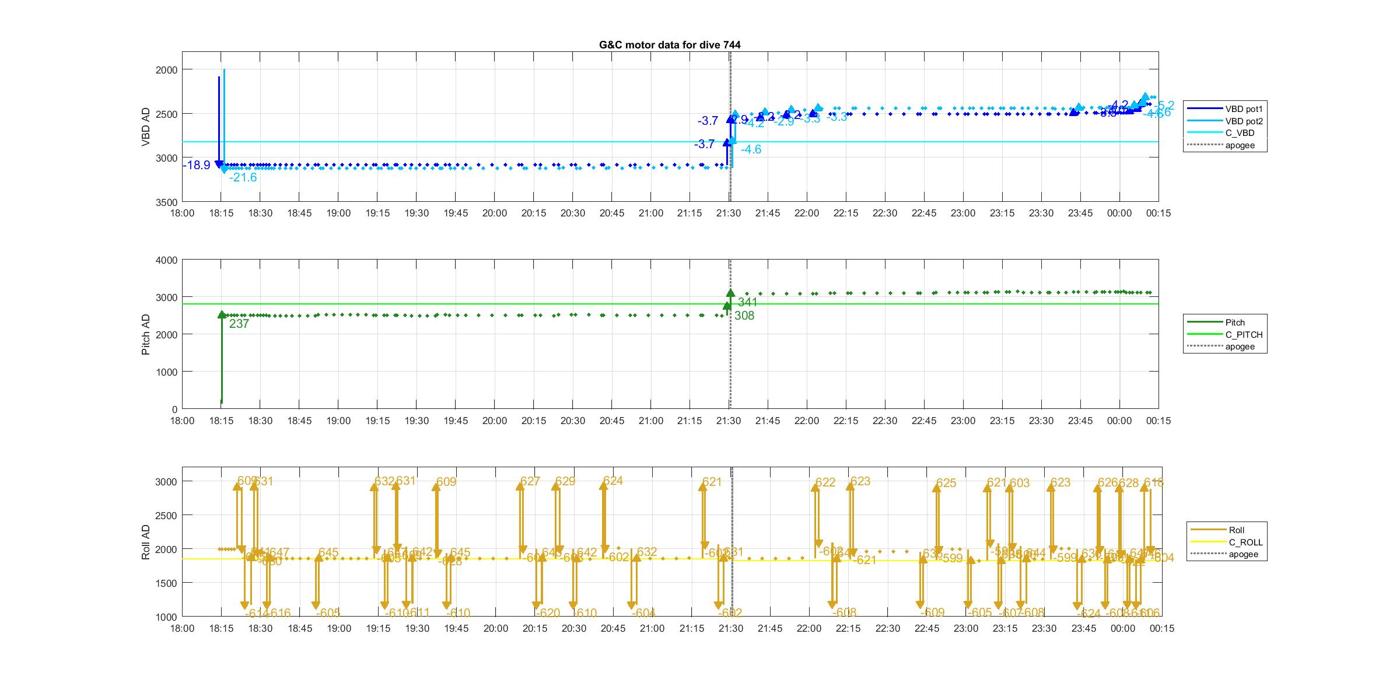Click the "-605" roll annotation near 18:50
The height and width of the screenshot is (693, 1400).
point(329,613)
